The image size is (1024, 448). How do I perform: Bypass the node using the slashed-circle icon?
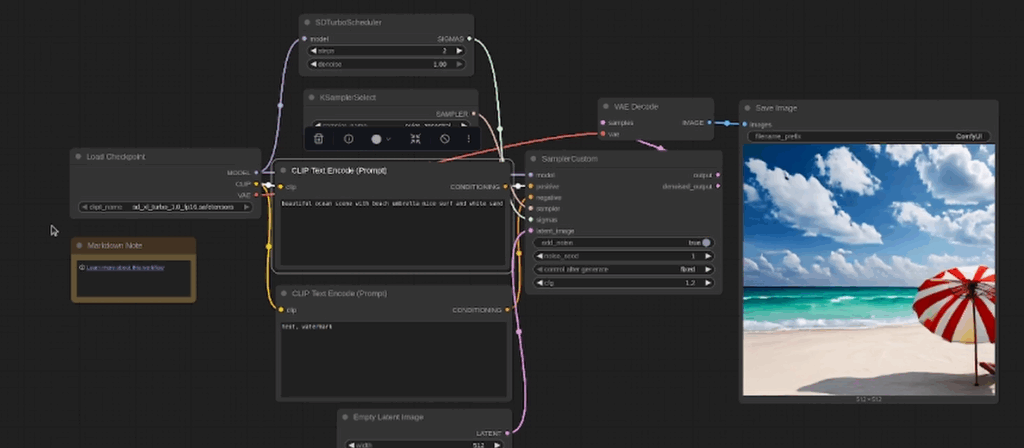pyautogui.click(x=445, y=139)
